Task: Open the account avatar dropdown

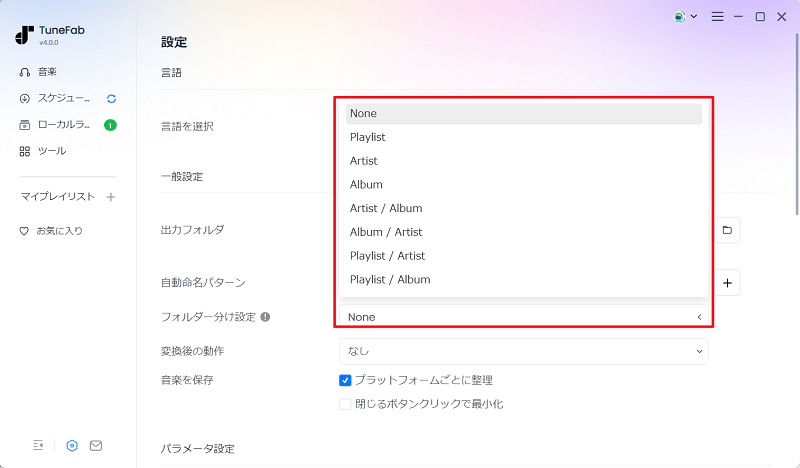Action: 685,17
